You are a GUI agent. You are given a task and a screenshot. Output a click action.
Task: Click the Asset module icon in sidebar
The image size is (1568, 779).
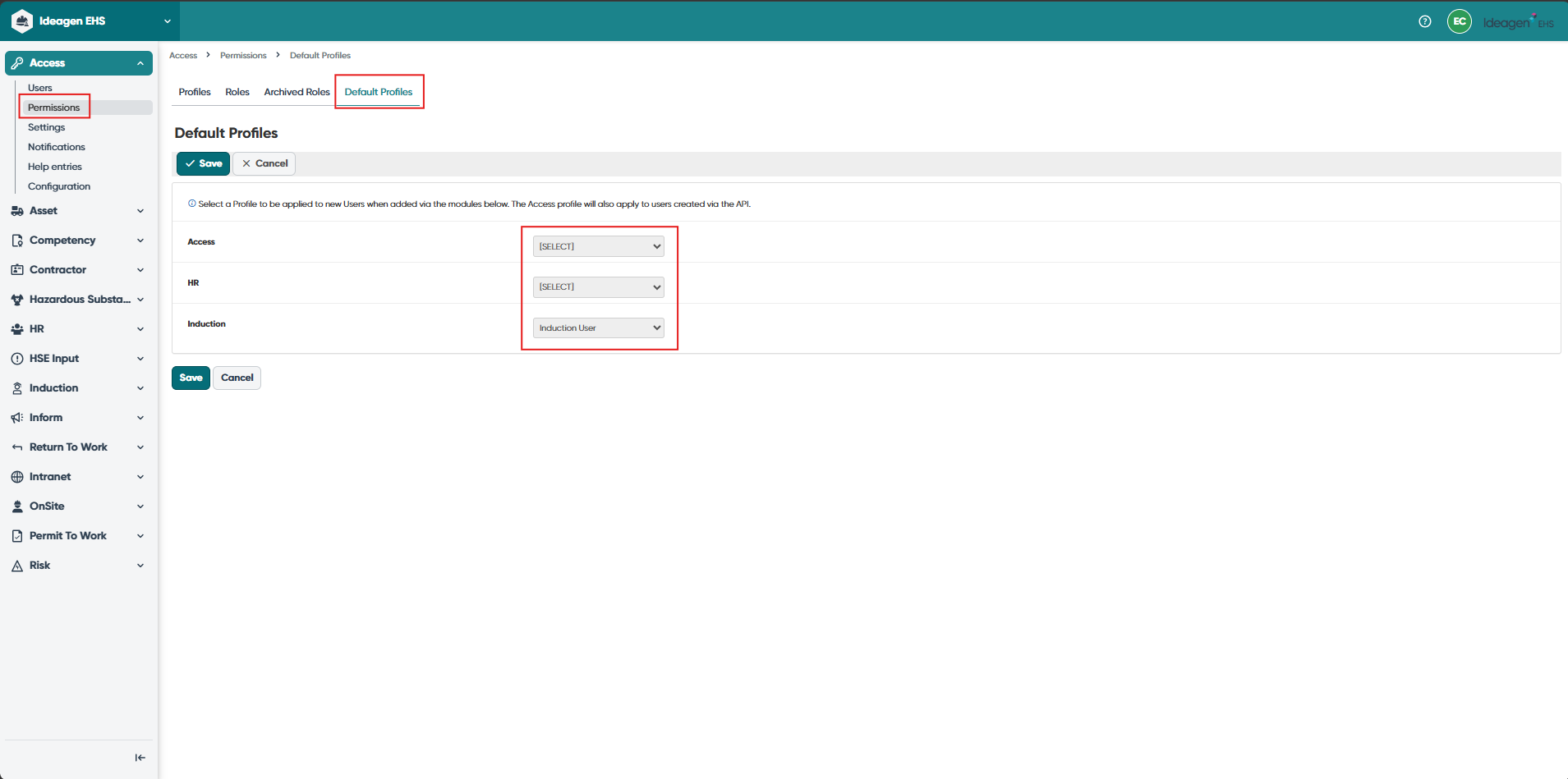17,211
